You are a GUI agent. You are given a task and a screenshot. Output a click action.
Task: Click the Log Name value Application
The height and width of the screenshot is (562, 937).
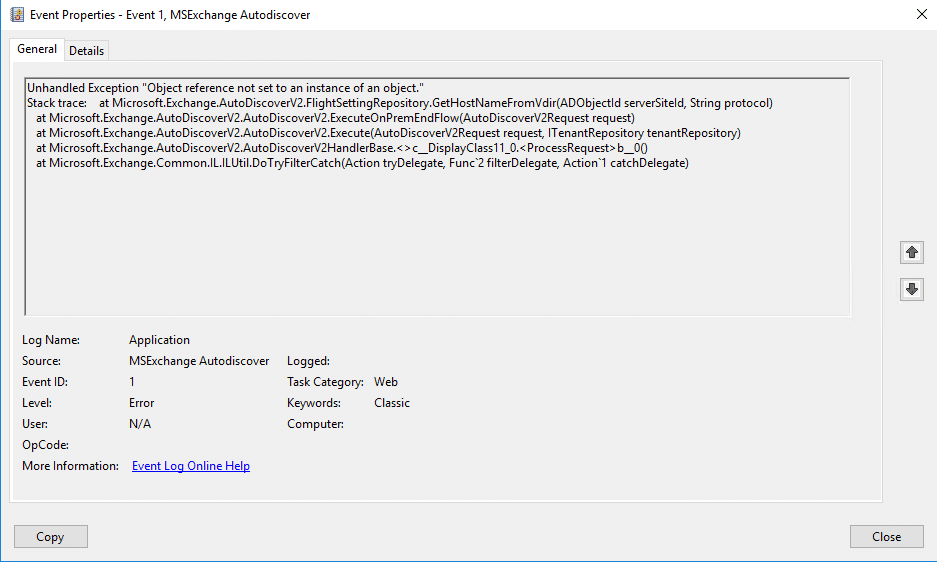[159, 340]
